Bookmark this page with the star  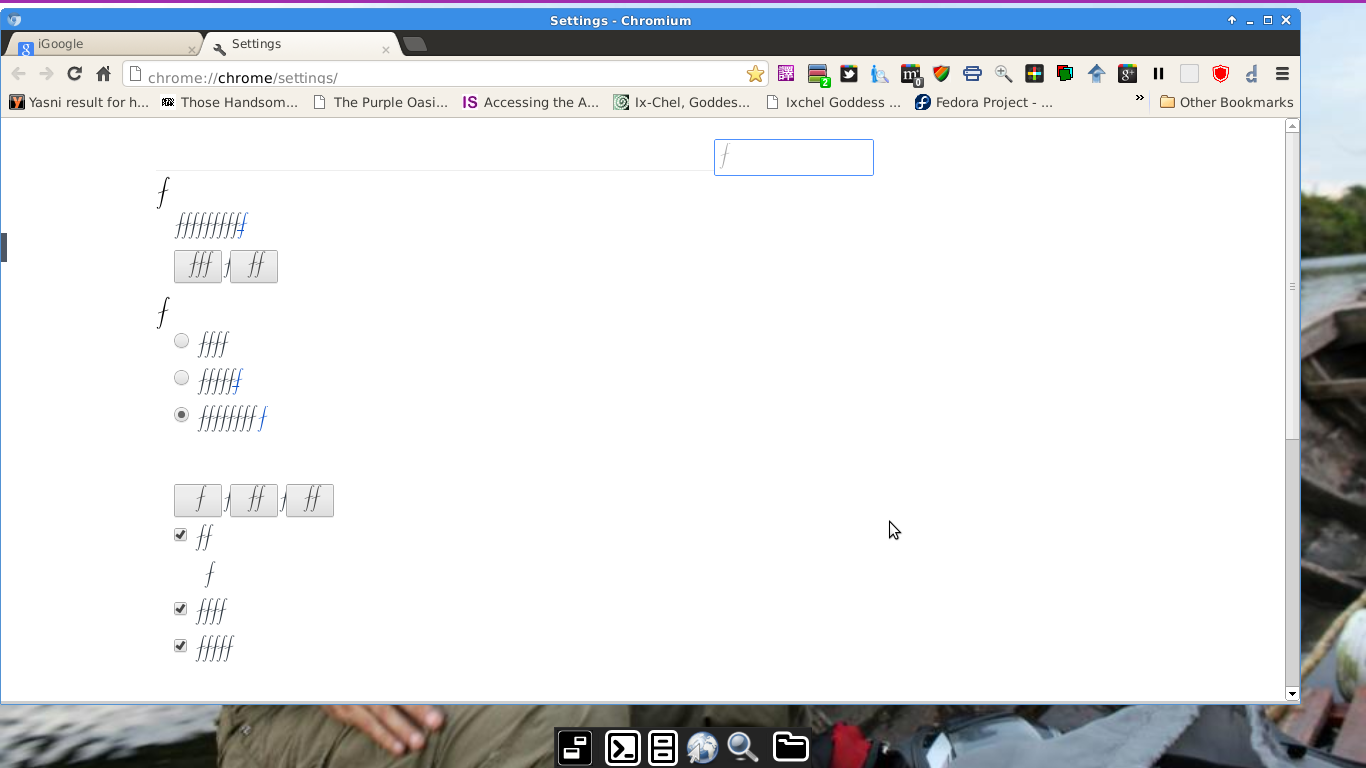pyautogui.click(x=755, y=74)
